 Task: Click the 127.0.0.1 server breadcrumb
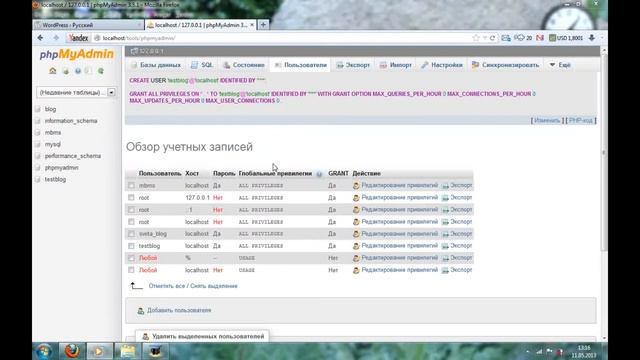147,51
